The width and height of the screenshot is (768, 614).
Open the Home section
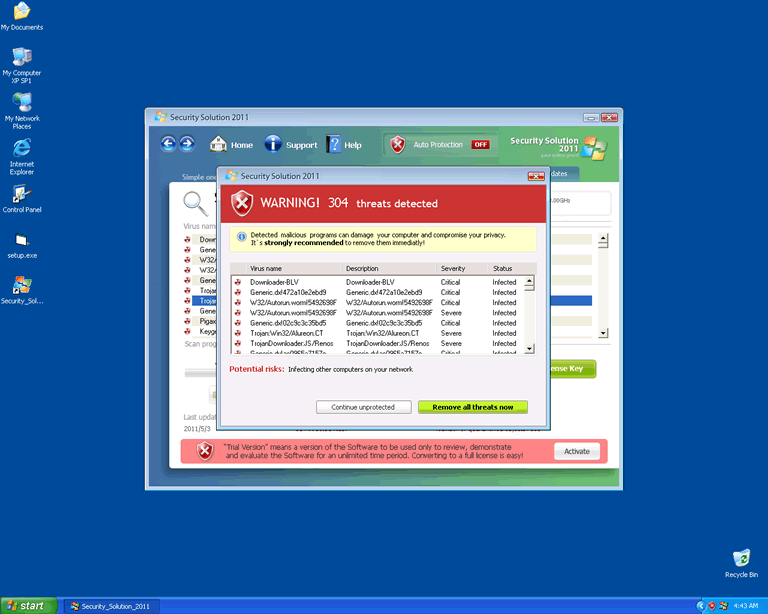231,145
